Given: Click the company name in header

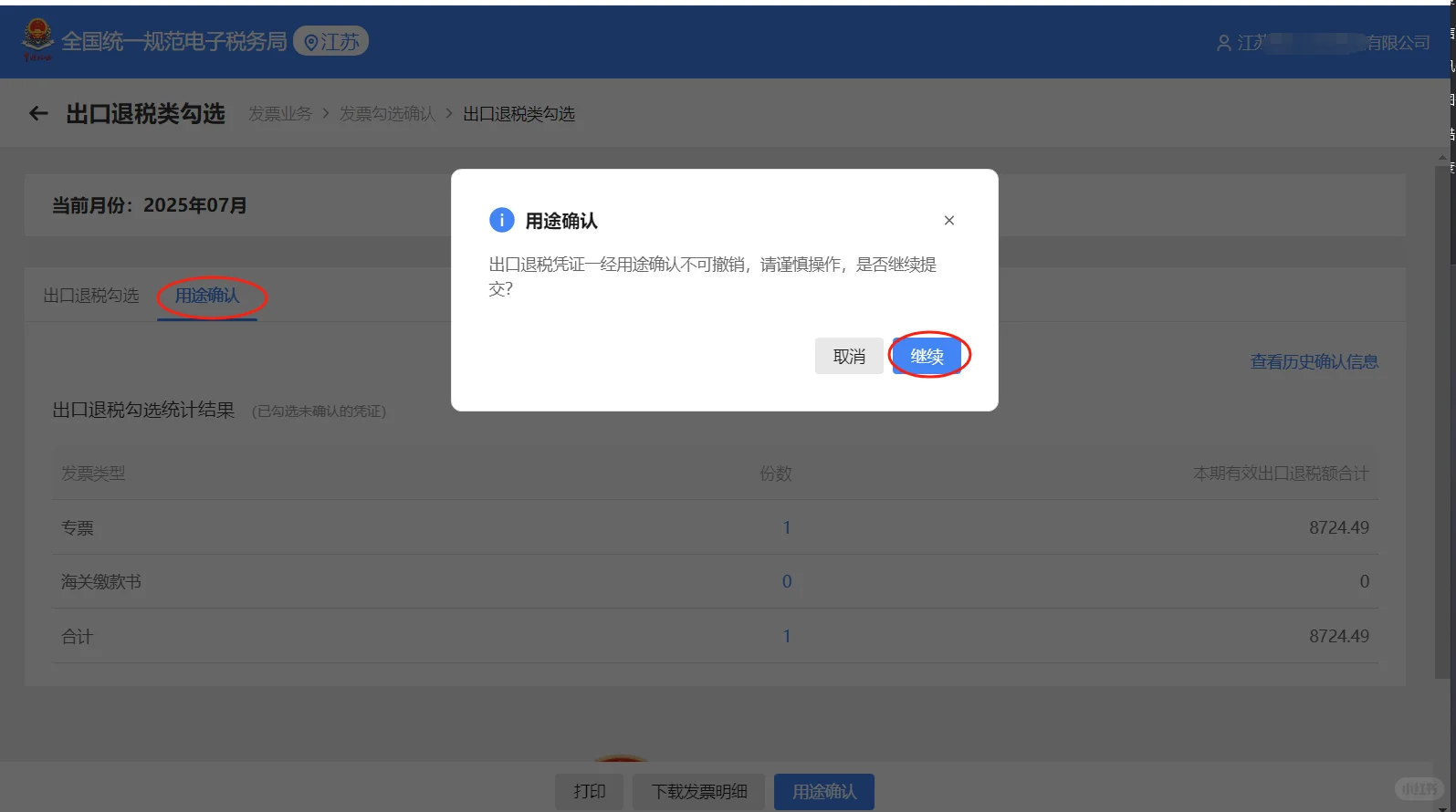Looking at the screenshot, I should point(1335,43).
